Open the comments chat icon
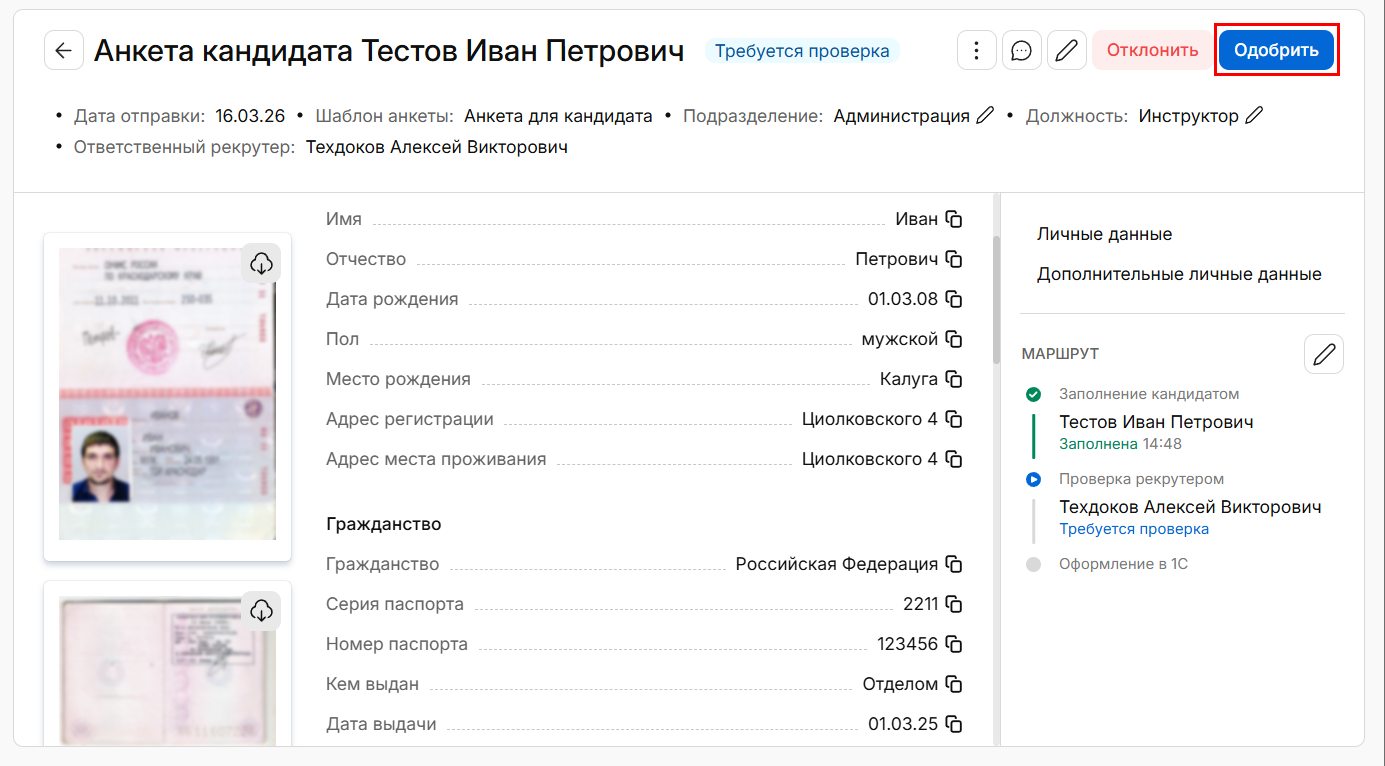 tap(1021, 50)
